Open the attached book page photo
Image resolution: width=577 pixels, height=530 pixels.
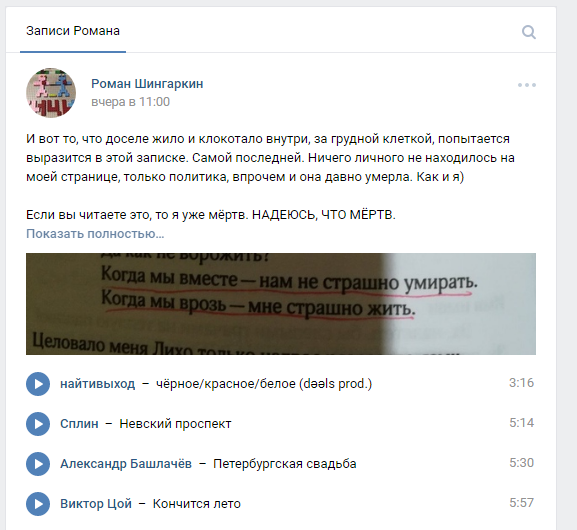coord(281,304)
